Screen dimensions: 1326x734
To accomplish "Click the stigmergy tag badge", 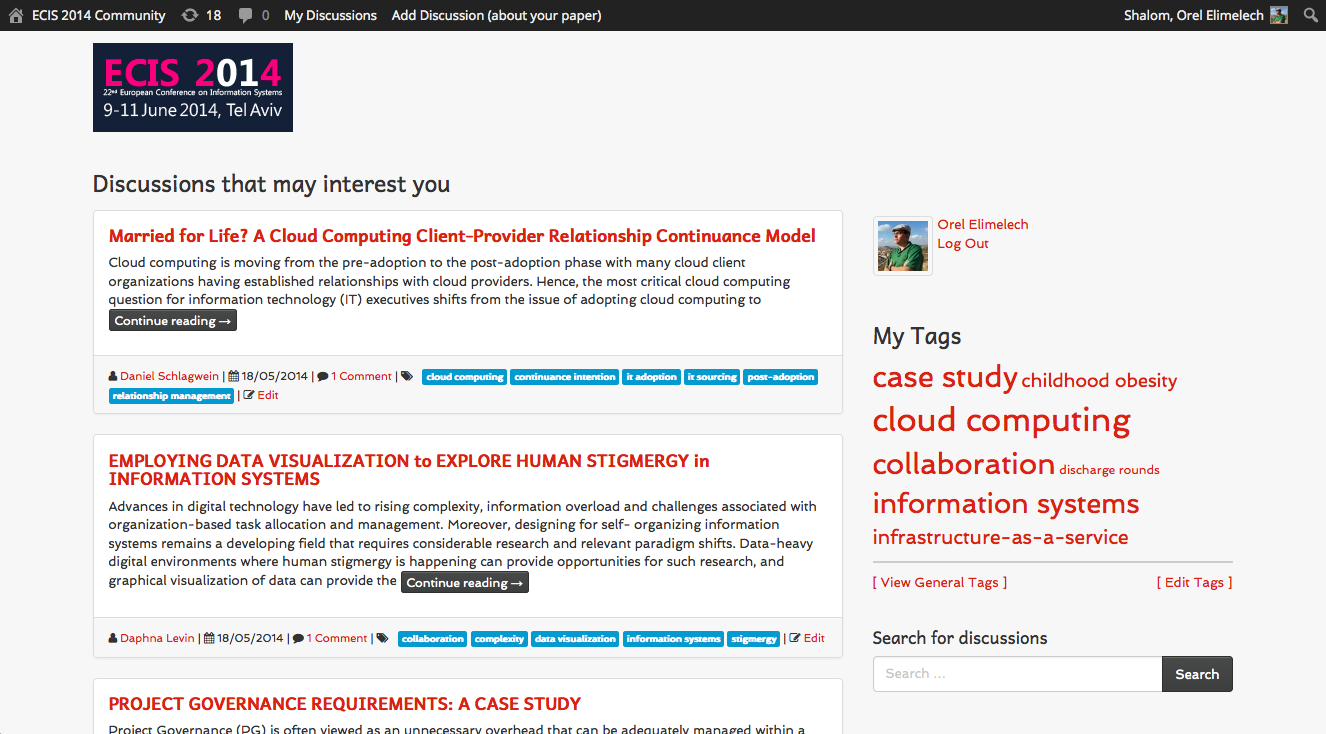I will pyautogui.click(x=753, y=639).
